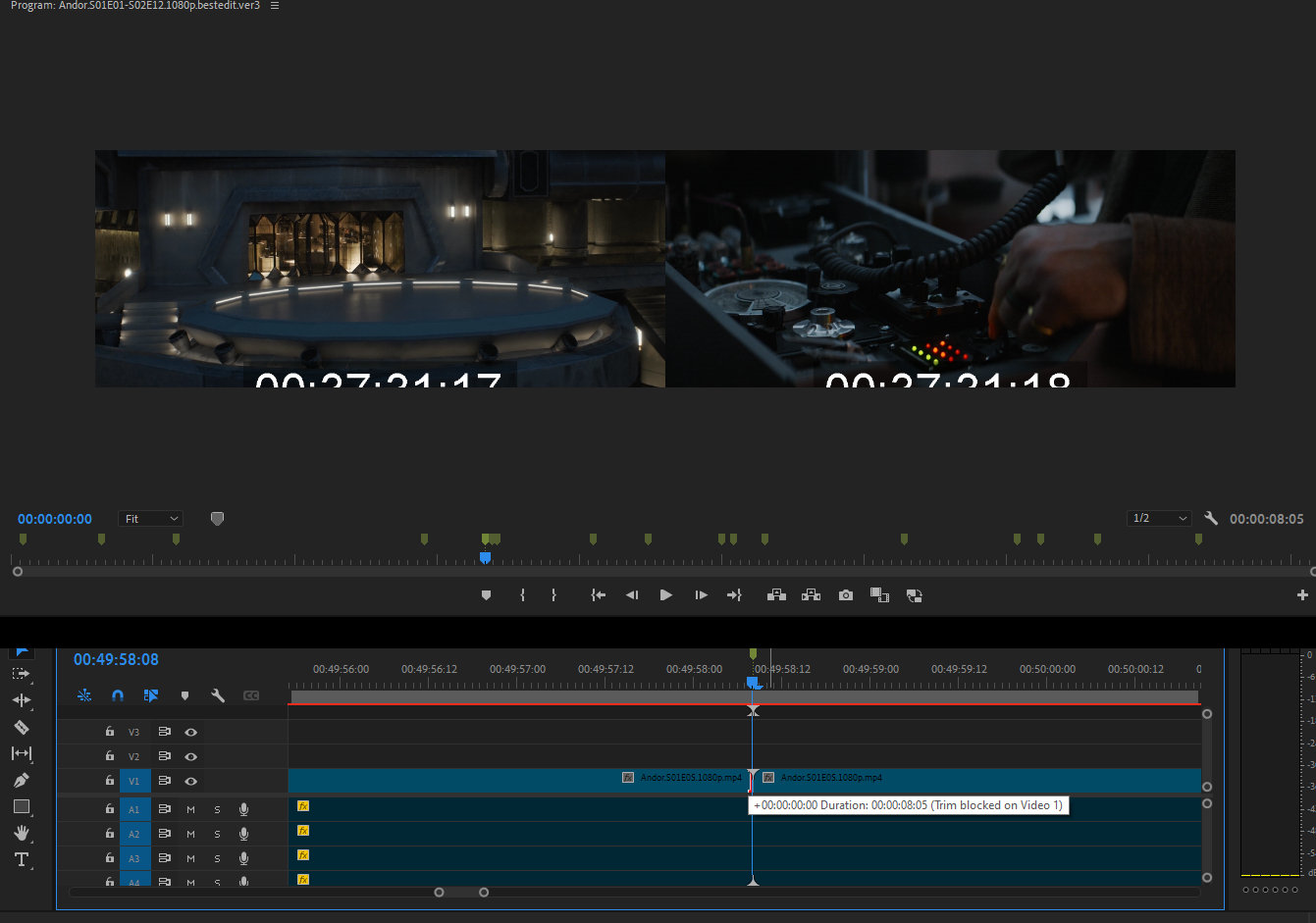
Task: Select the Slip tool
Action: (22, 753)
